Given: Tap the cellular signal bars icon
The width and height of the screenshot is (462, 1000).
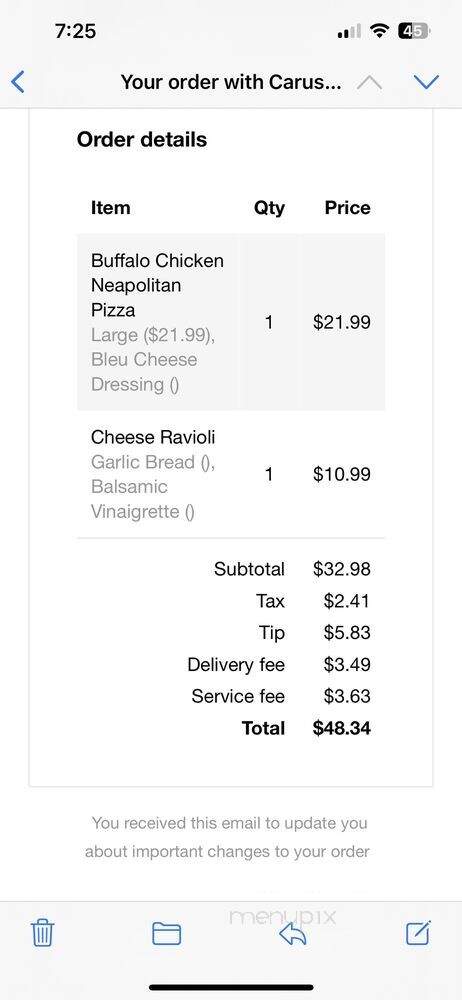Looking at the screenshot, I should pos(349,31).
